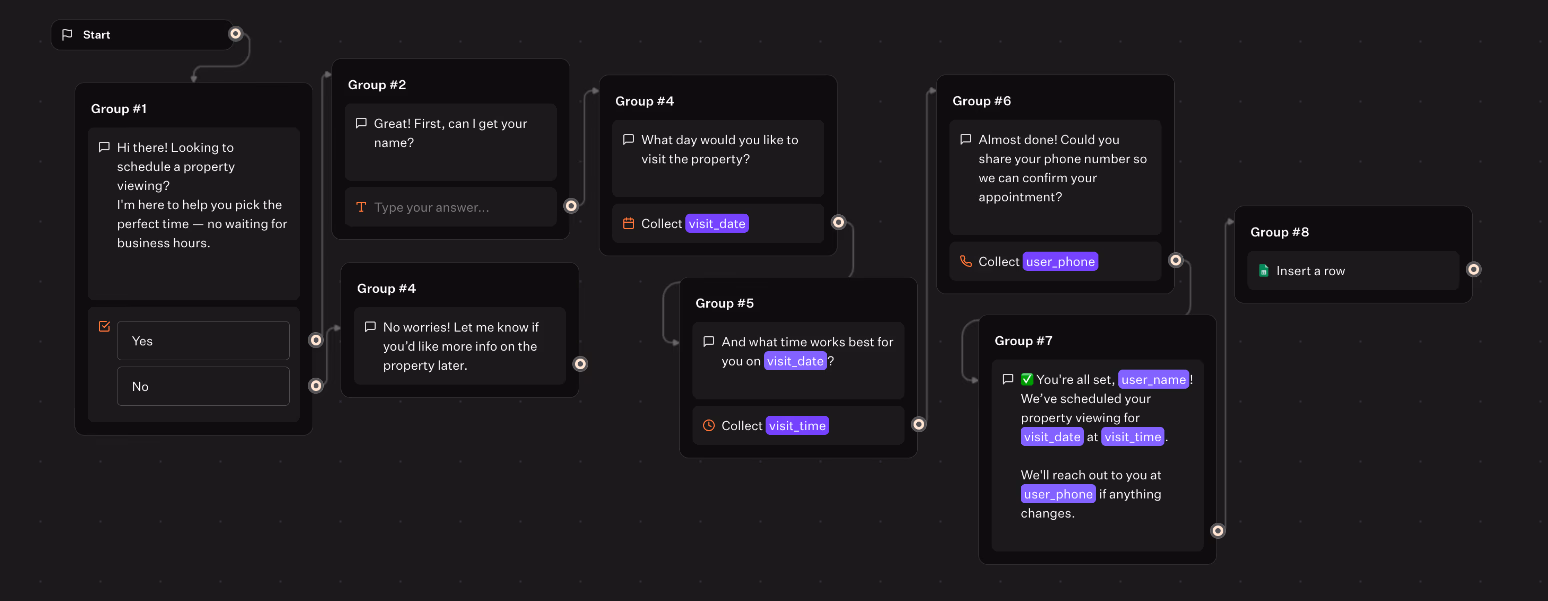Click the visit_date variable tag in Group #5
Viewport: 1548px width, 601px height.
795,361
